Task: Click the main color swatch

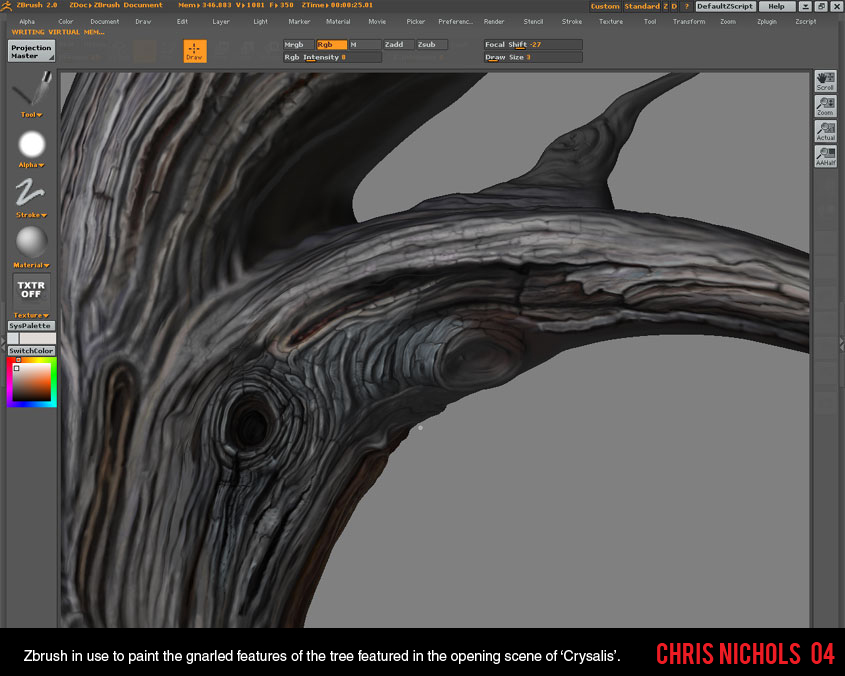Action: pos(38,338)
